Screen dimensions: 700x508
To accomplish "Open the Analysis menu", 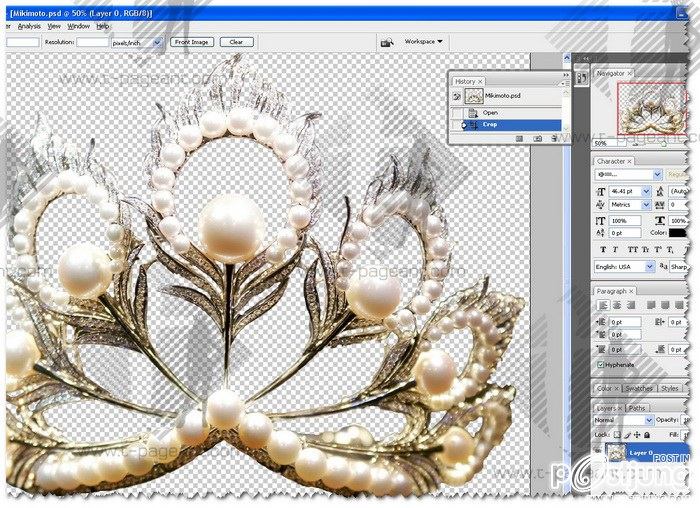I will 29,26.
